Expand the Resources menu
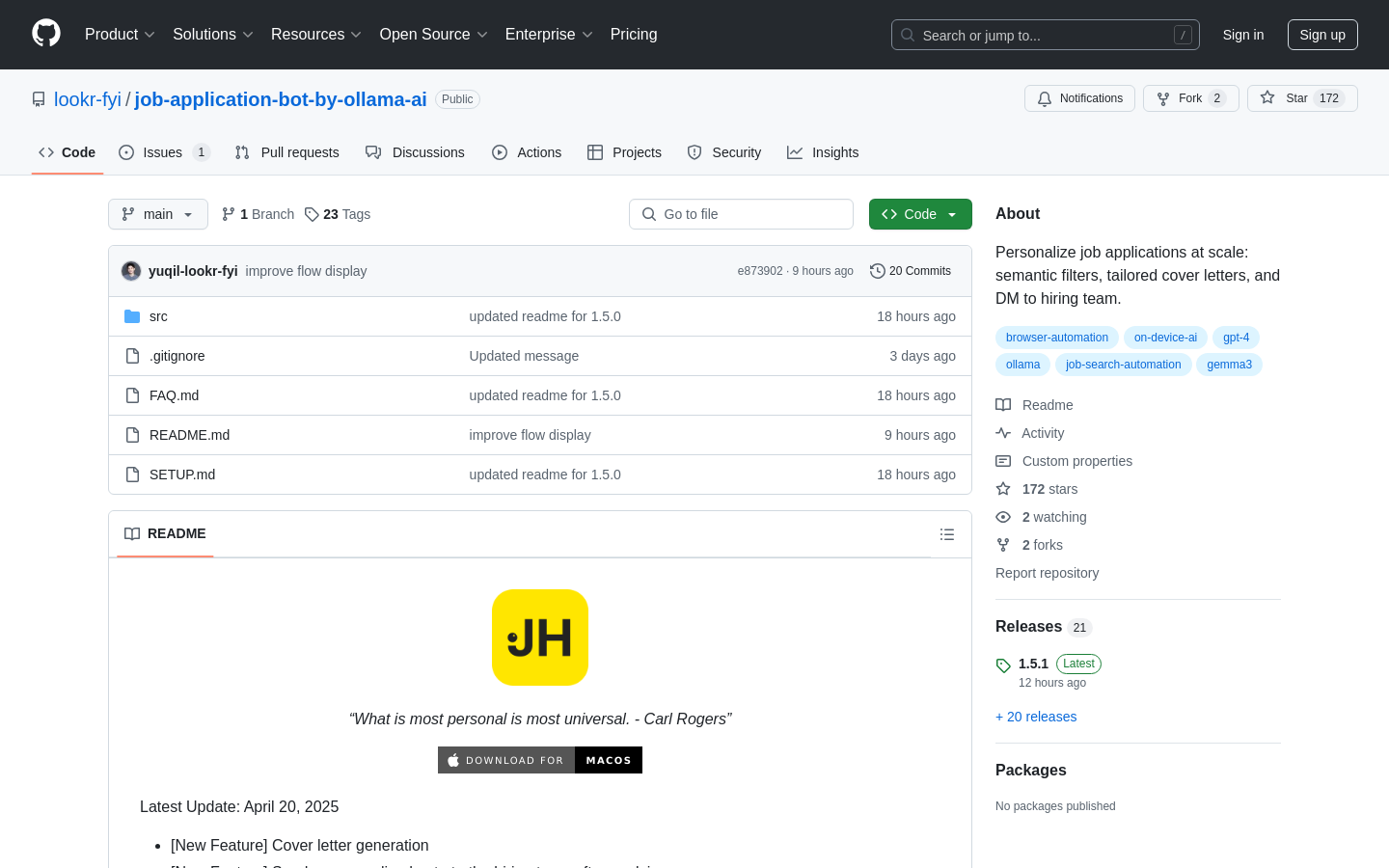The width and height of the screenshot is (1389, 868). (316, 34)
